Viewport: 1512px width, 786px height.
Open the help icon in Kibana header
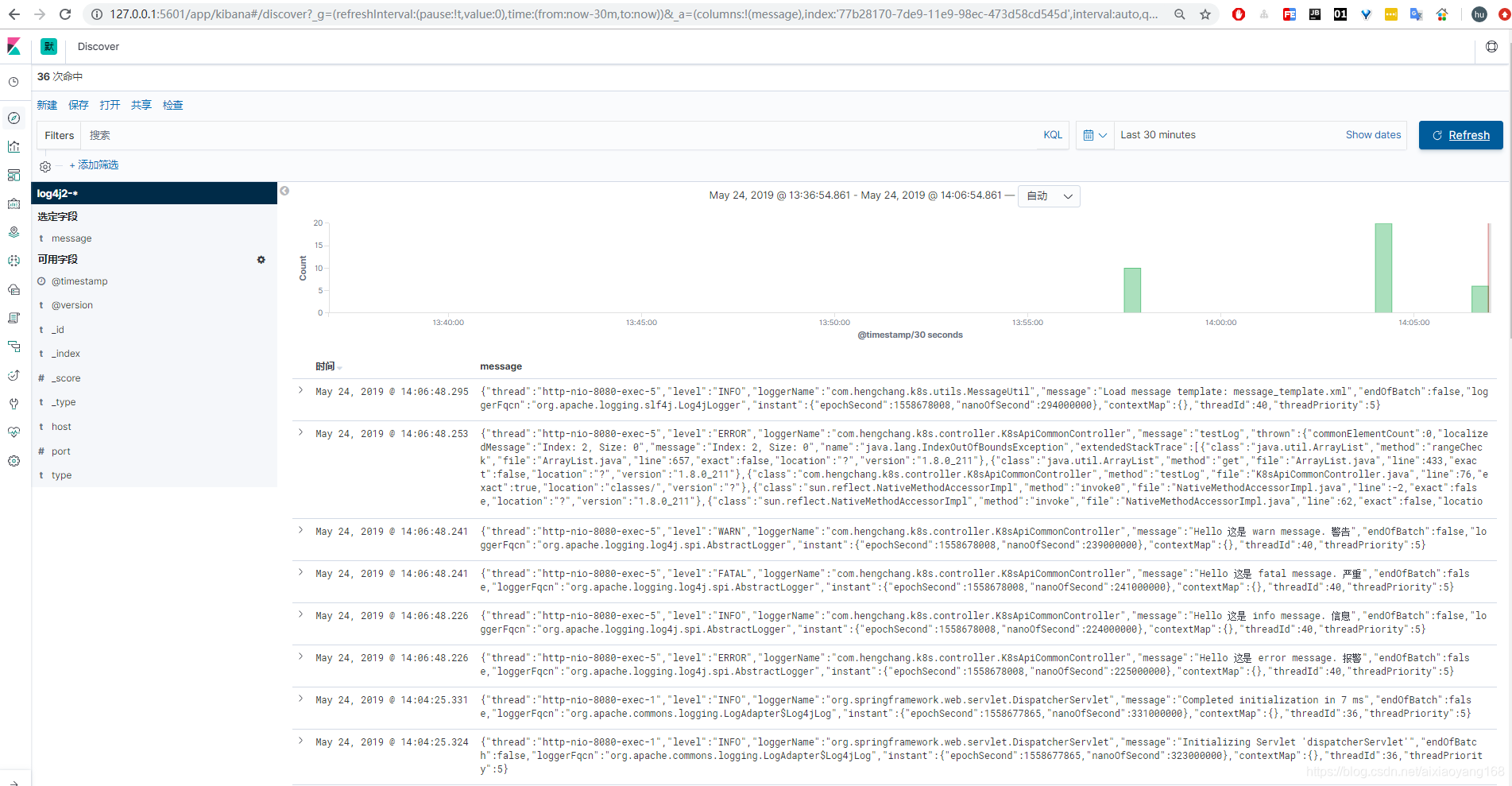click(x=1491, y=47)
